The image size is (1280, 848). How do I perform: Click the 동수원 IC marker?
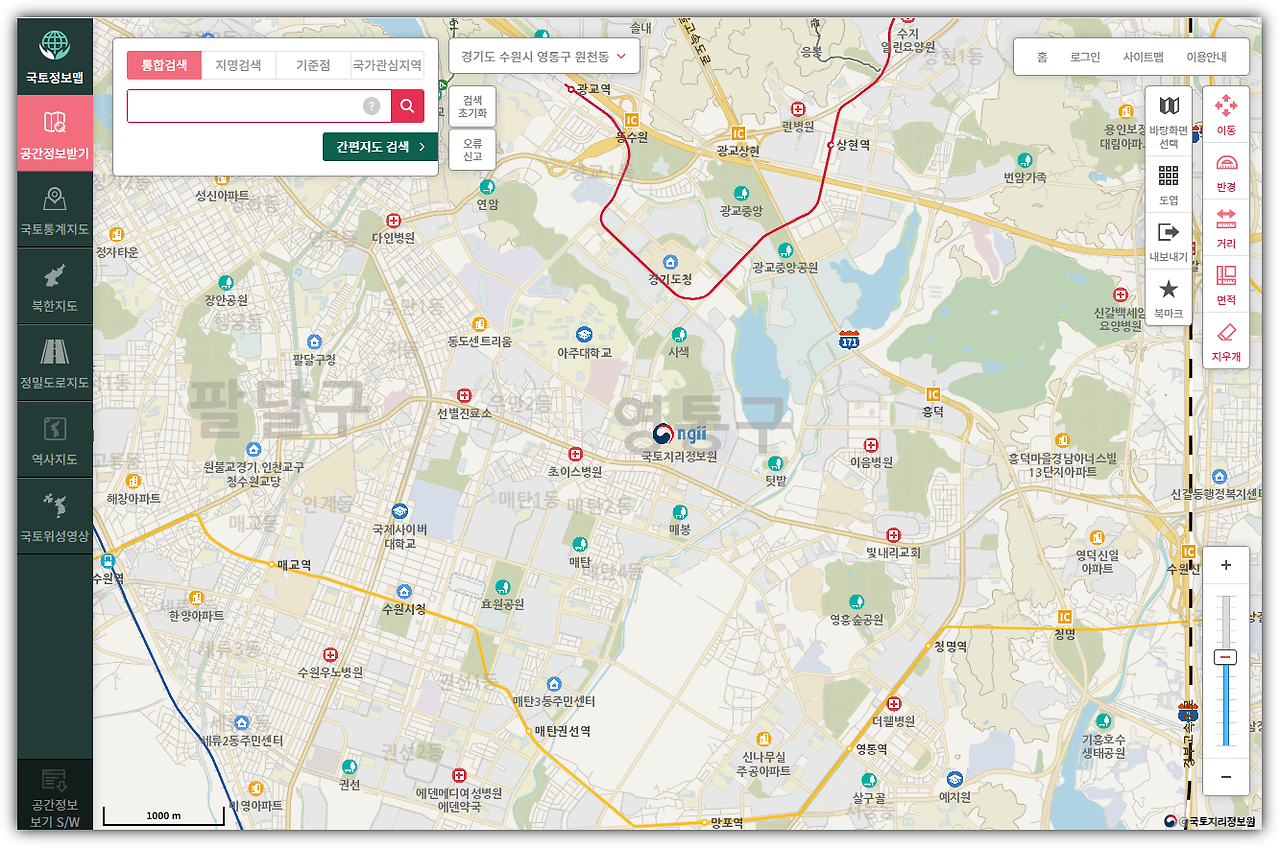(631, 120)
